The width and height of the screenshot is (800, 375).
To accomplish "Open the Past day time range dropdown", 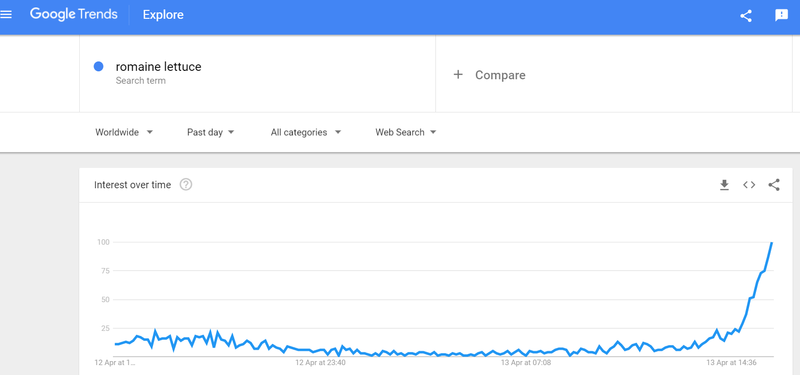I will tap(210, 132).
